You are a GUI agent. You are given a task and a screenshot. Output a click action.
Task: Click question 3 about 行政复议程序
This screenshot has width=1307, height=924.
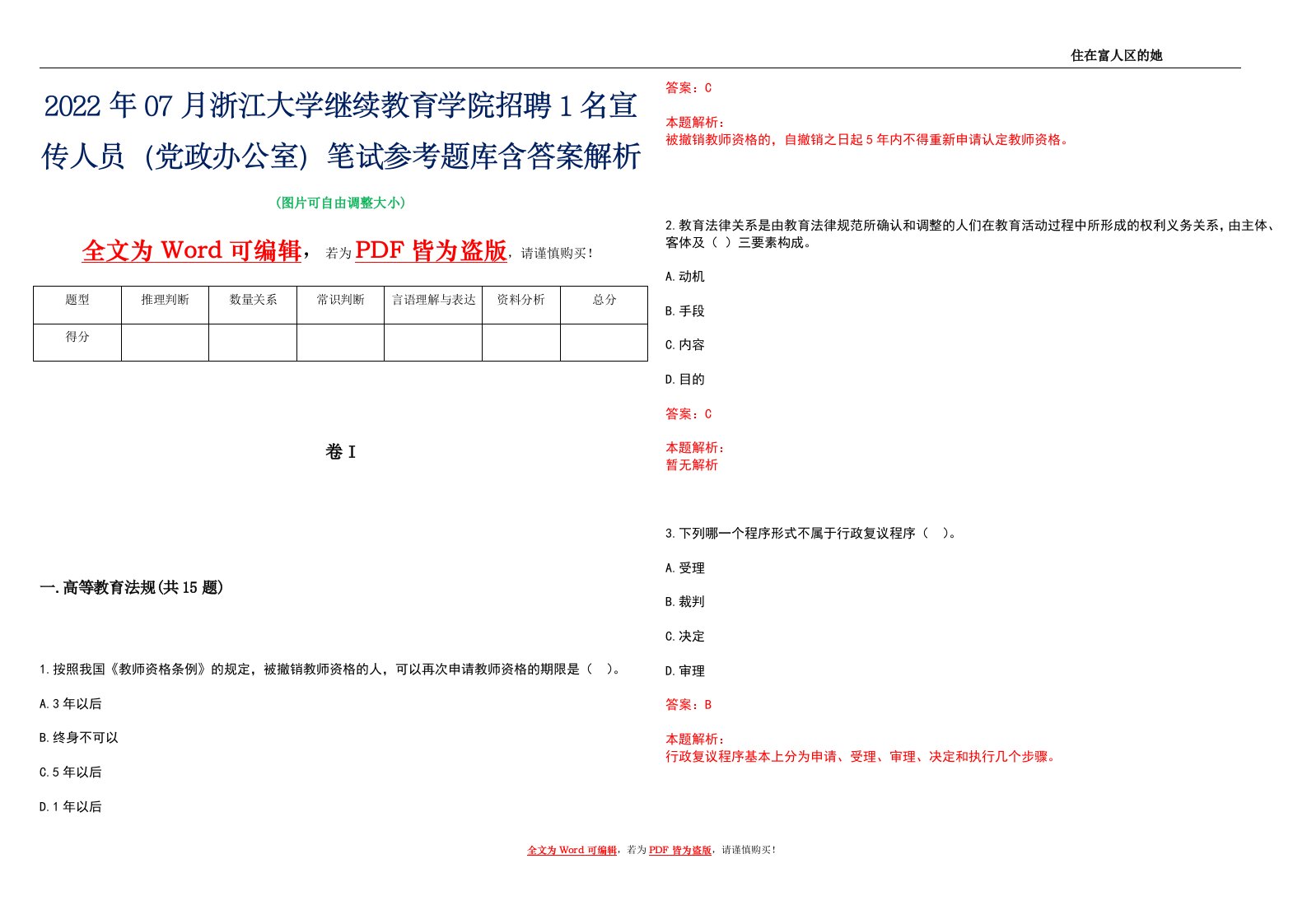pyautogui.click(x=812, y=534)
